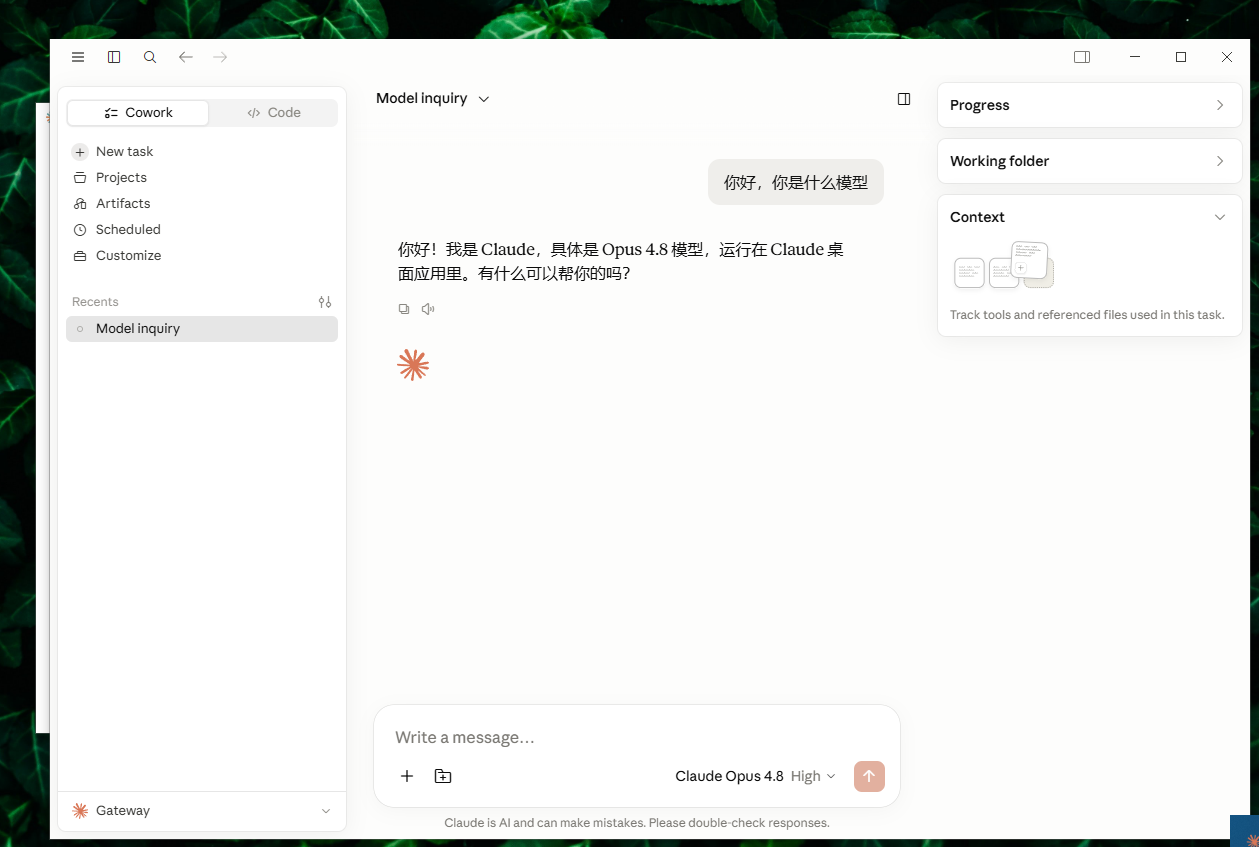The image size is (1259, 847).
Task: Open the Model inquiry title dropdown
Action: pyautogui.click(x=433, y=99)
